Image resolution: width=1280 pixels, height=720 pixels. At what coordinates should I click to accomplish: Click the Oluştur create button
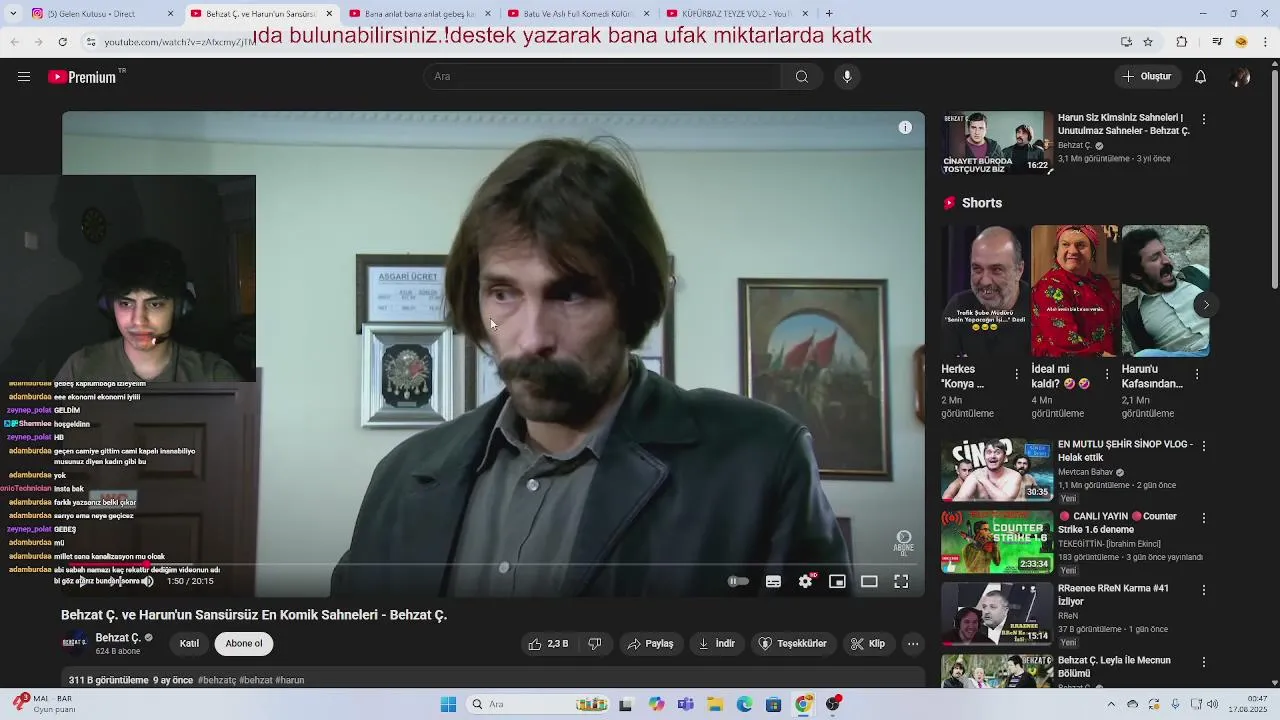click(x=1146, y=77)
